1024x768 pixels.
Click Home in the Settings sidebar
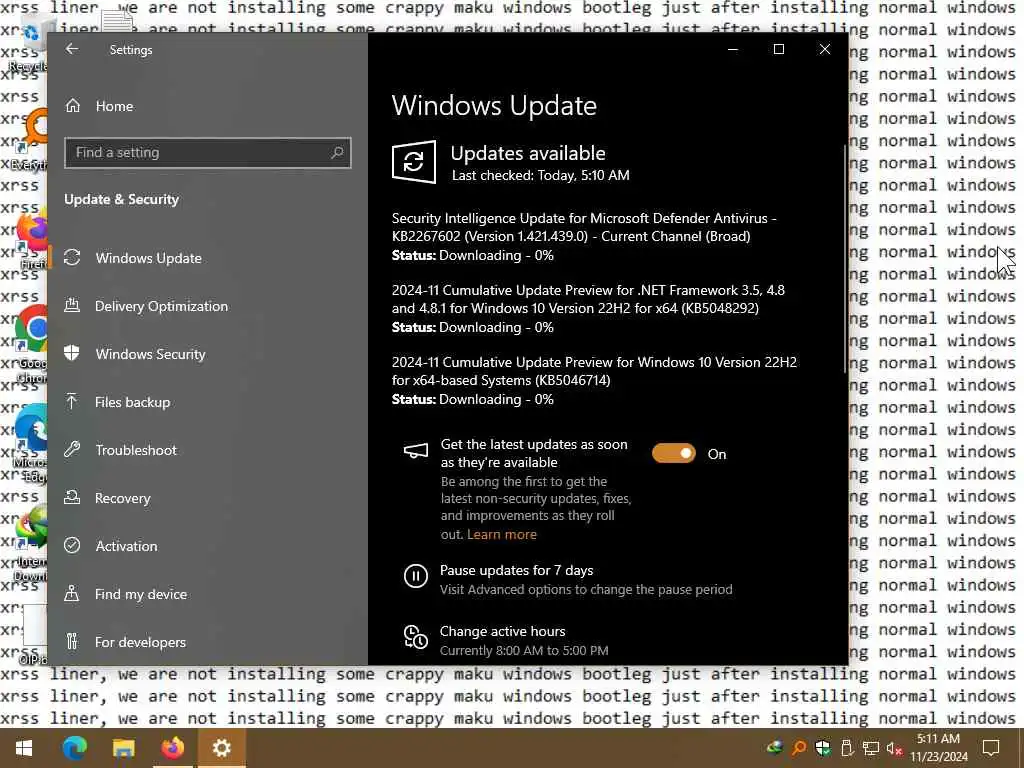(114, 106)
